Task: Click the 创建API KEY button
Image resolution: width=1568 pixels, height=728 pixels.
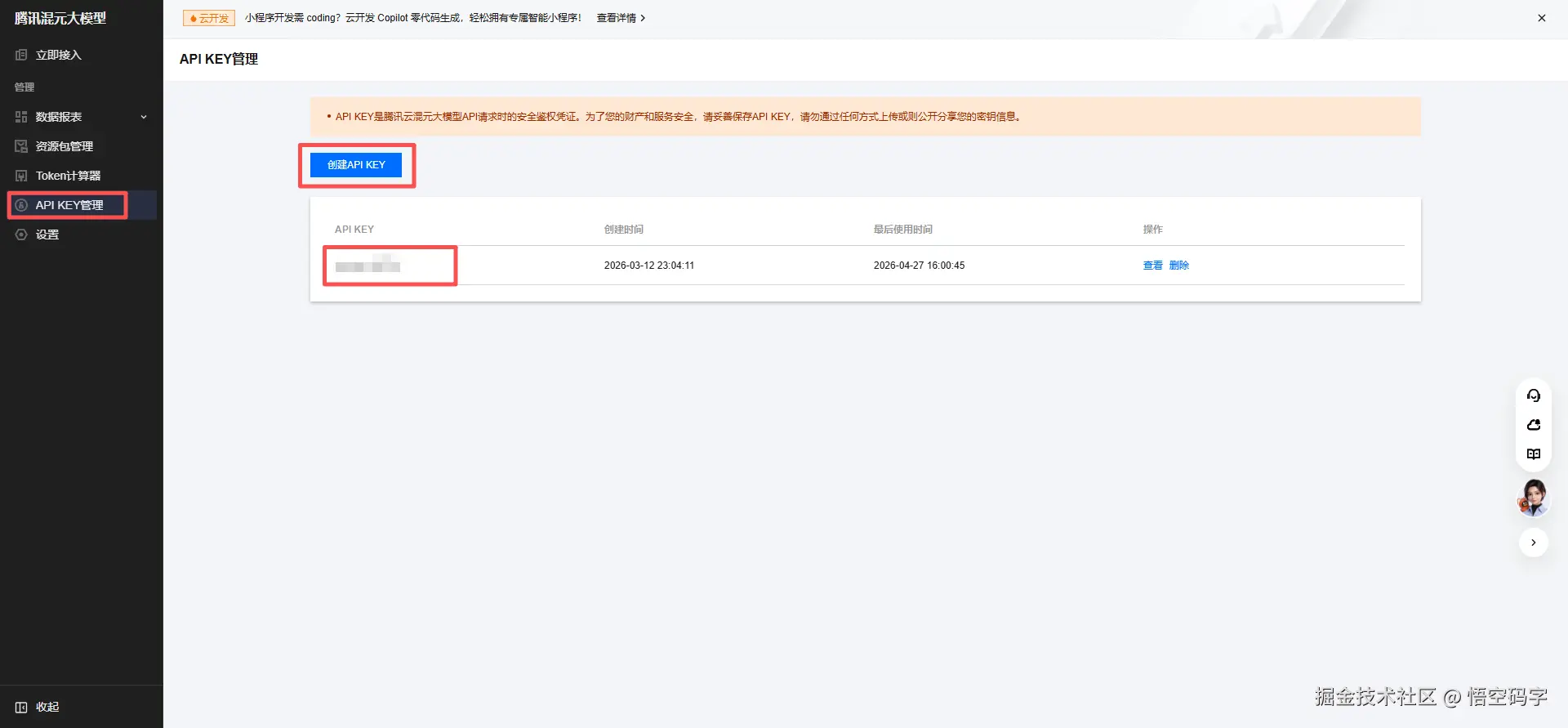Action: coord(356,165)
